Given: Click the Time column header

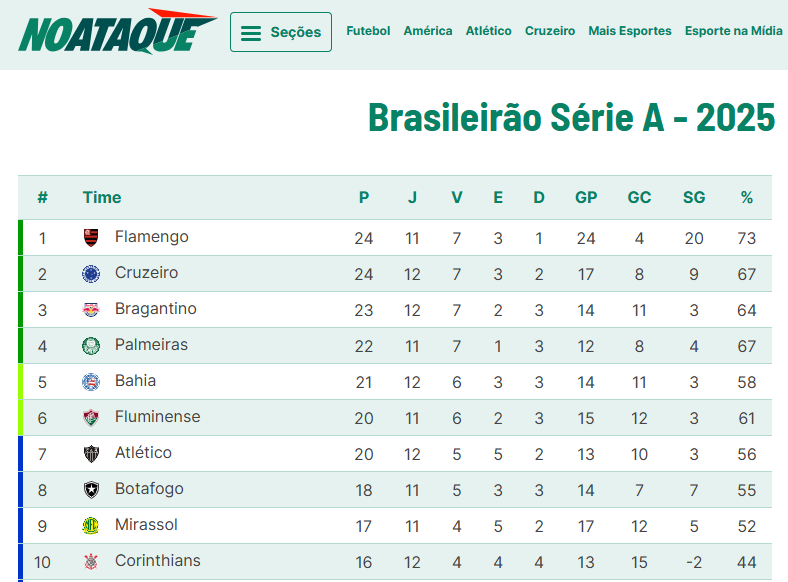Looking at the screenshot, I should pyautogui.click(x=102, y=198).
